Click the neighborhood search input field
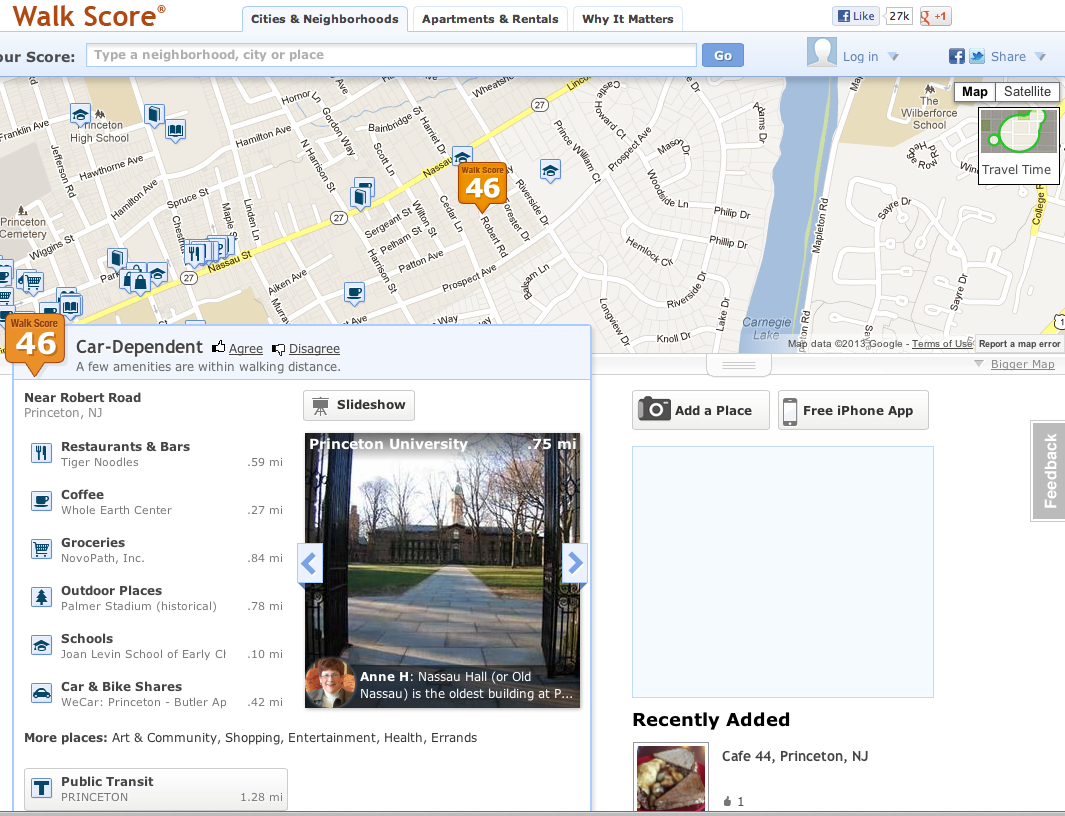This screenshot has height=816, width=1065. [x=392, y=55]
